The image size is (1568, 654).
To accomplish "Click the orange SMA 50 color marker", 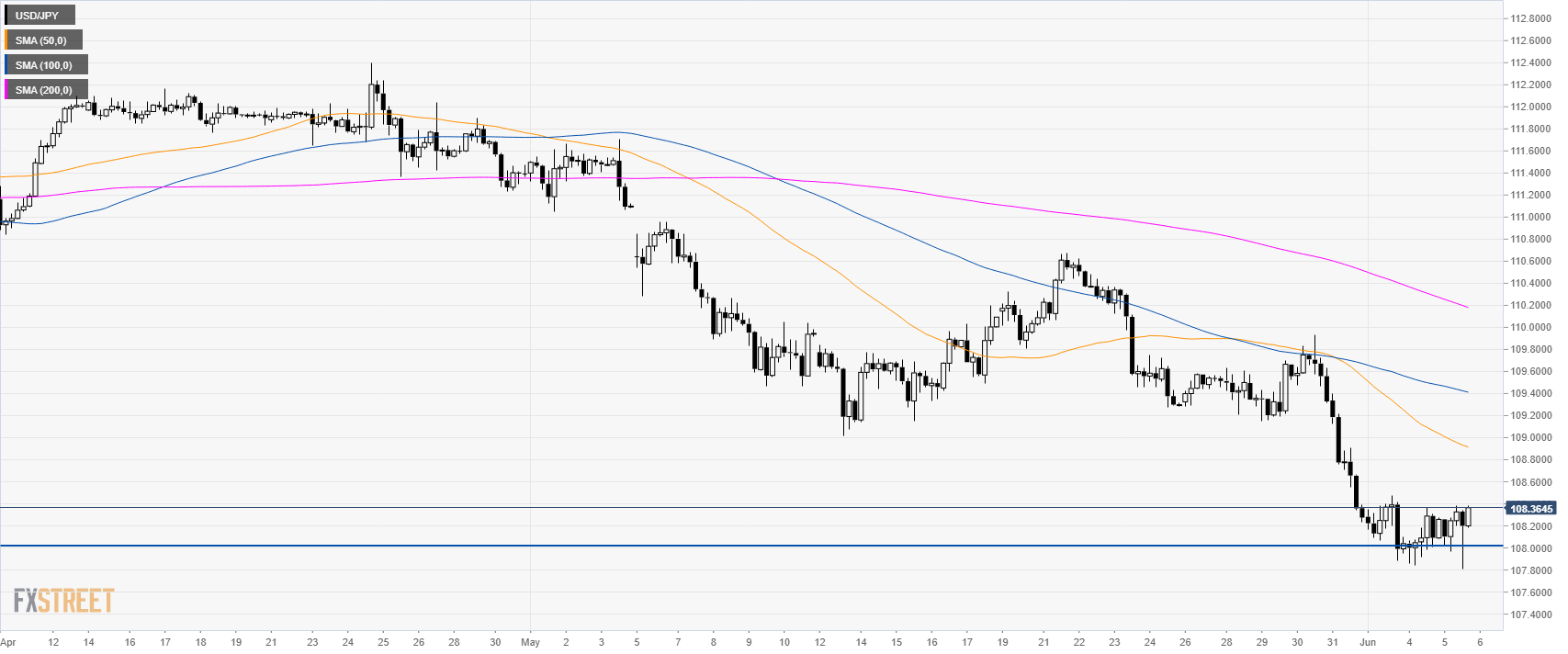I will pos(6,40).
